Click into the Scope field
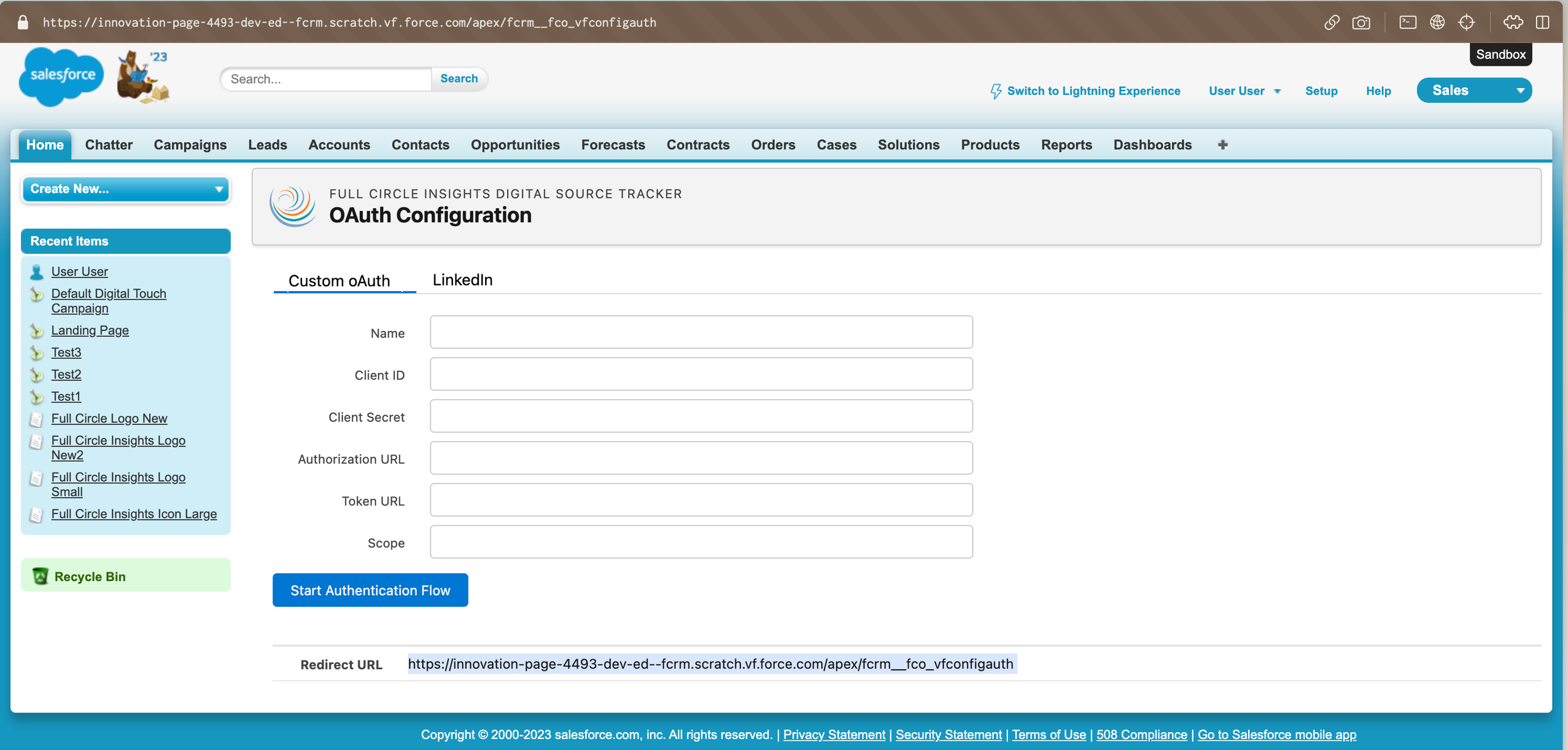 (x=701, y=542)
